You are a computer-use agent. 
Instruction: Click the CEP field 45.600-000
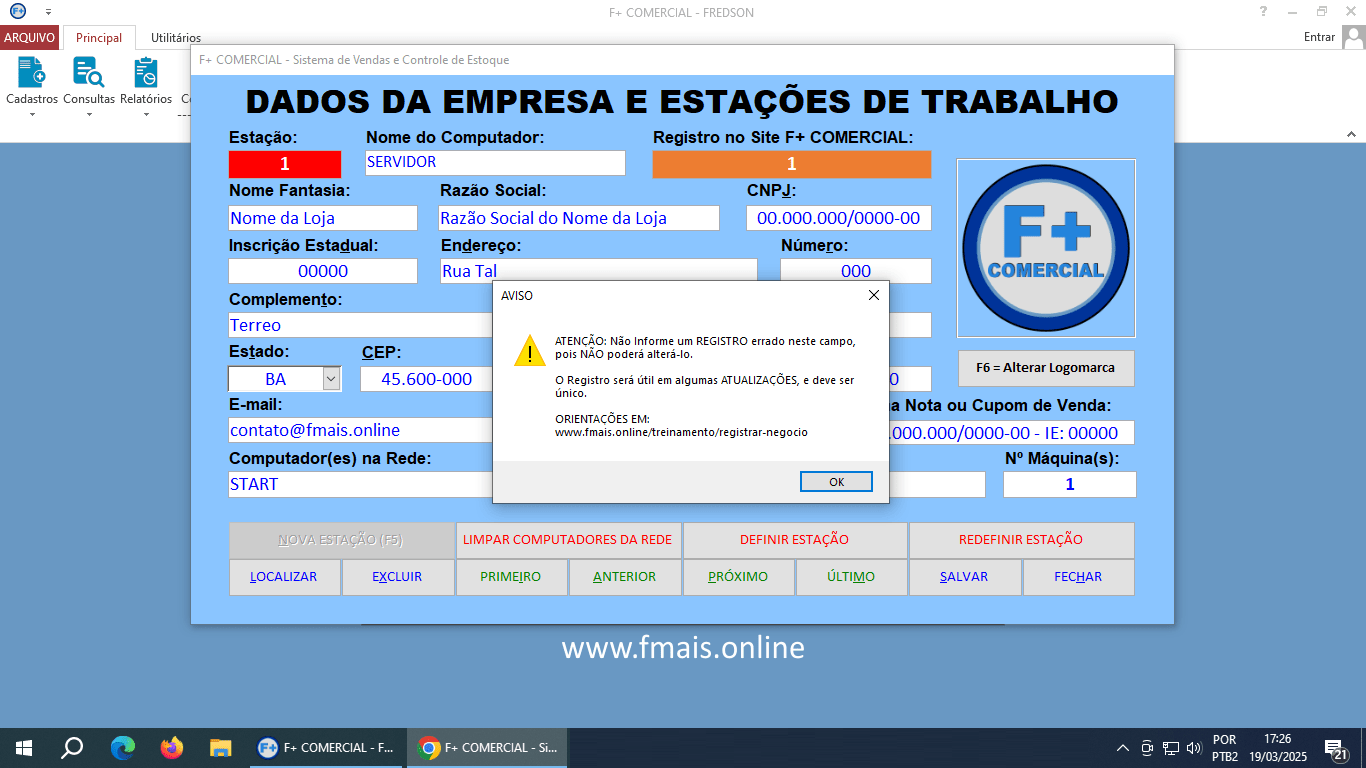pyautogui.click(x=427, y=379)
